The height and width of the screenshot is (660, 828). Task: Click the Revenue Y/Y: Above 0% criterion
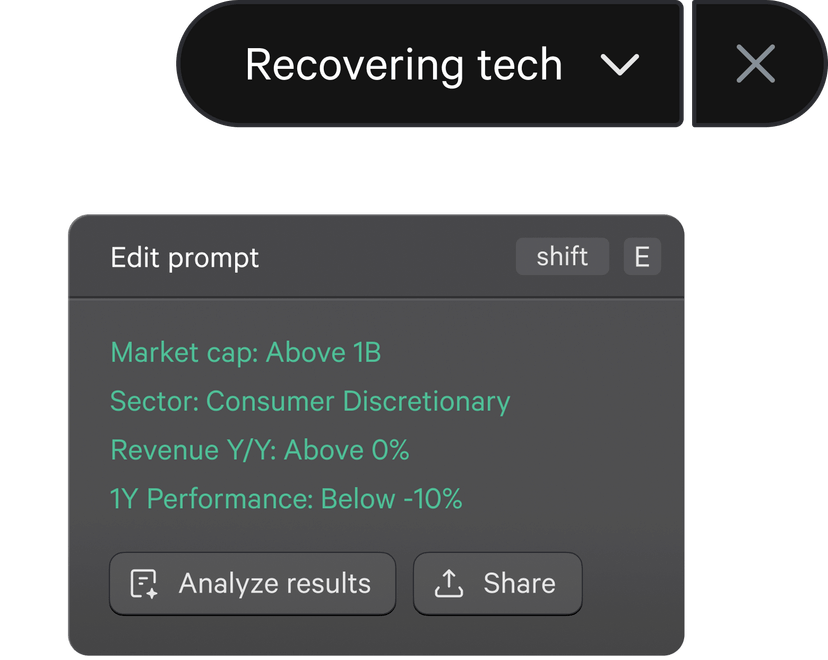(259, 451)
